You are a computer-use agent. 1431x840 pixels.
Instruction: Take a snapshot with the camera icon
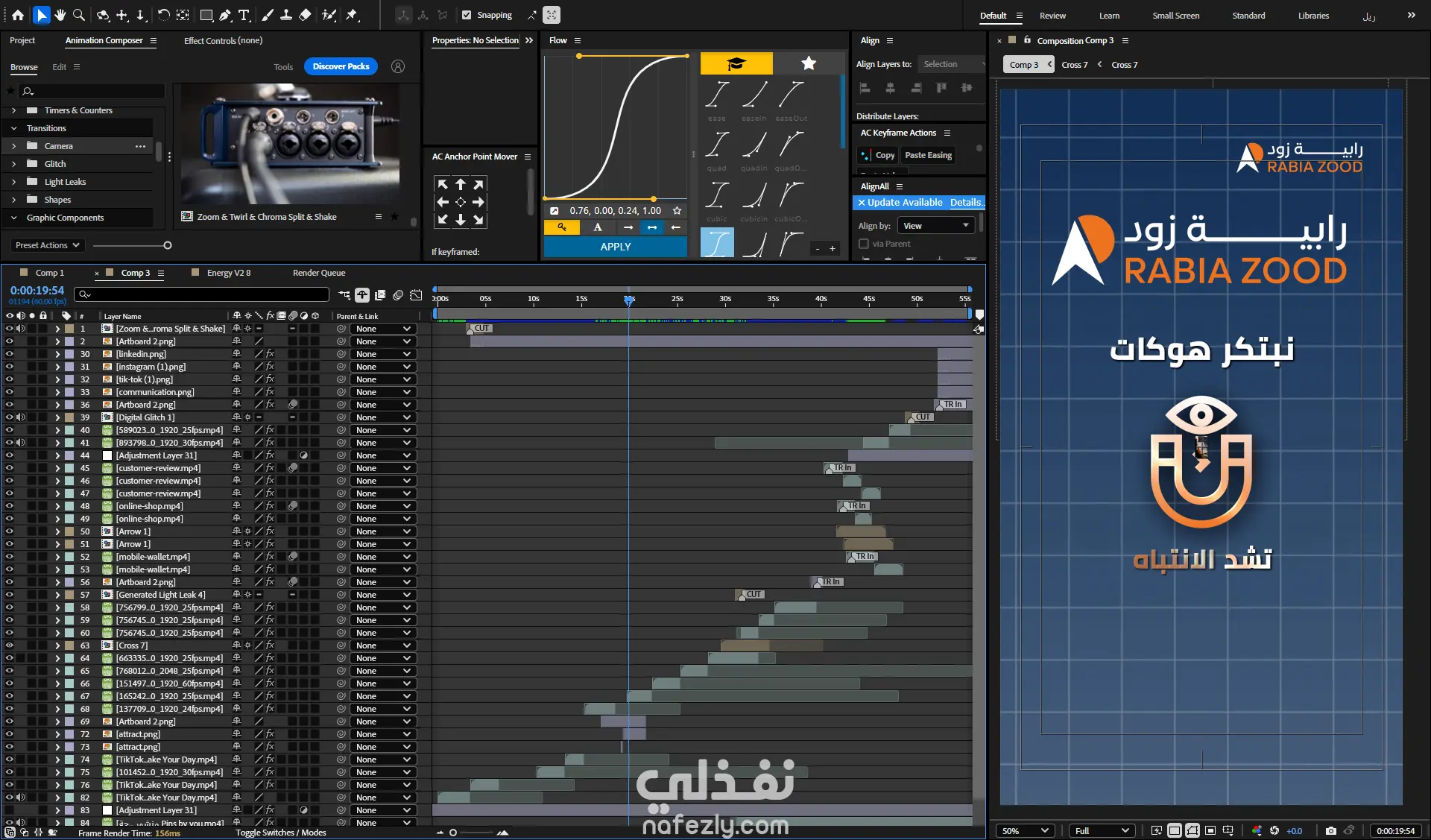[1330, 830]
